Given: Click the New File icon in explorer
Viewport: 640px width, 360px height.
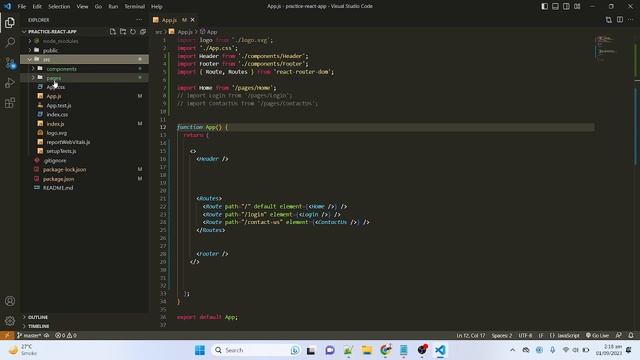Looking at the screenshot, I should 113,31.
